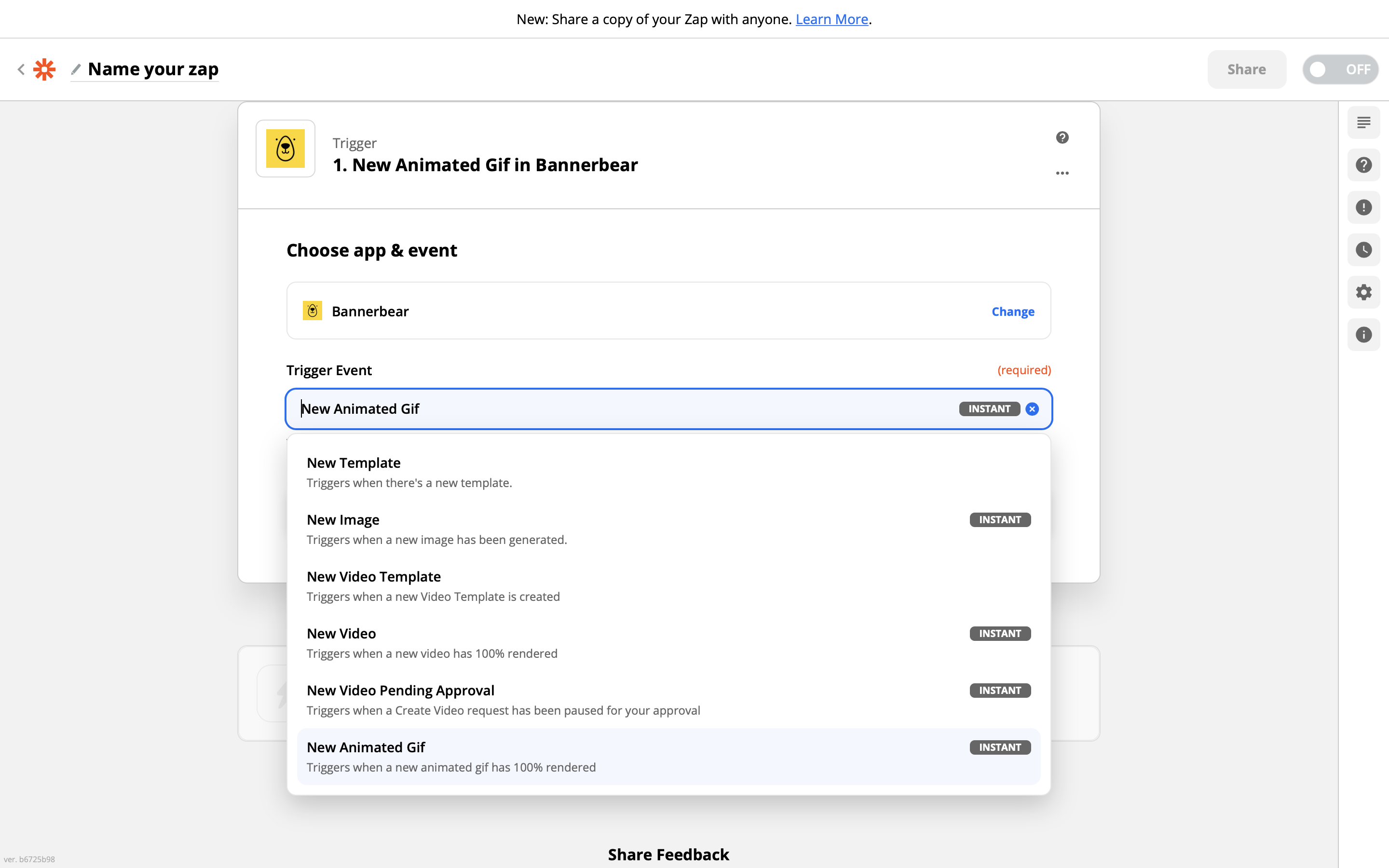Click the Zapier orange asterisk logo
Viewport: 1389px width, 868px height.
click(44, 69)
